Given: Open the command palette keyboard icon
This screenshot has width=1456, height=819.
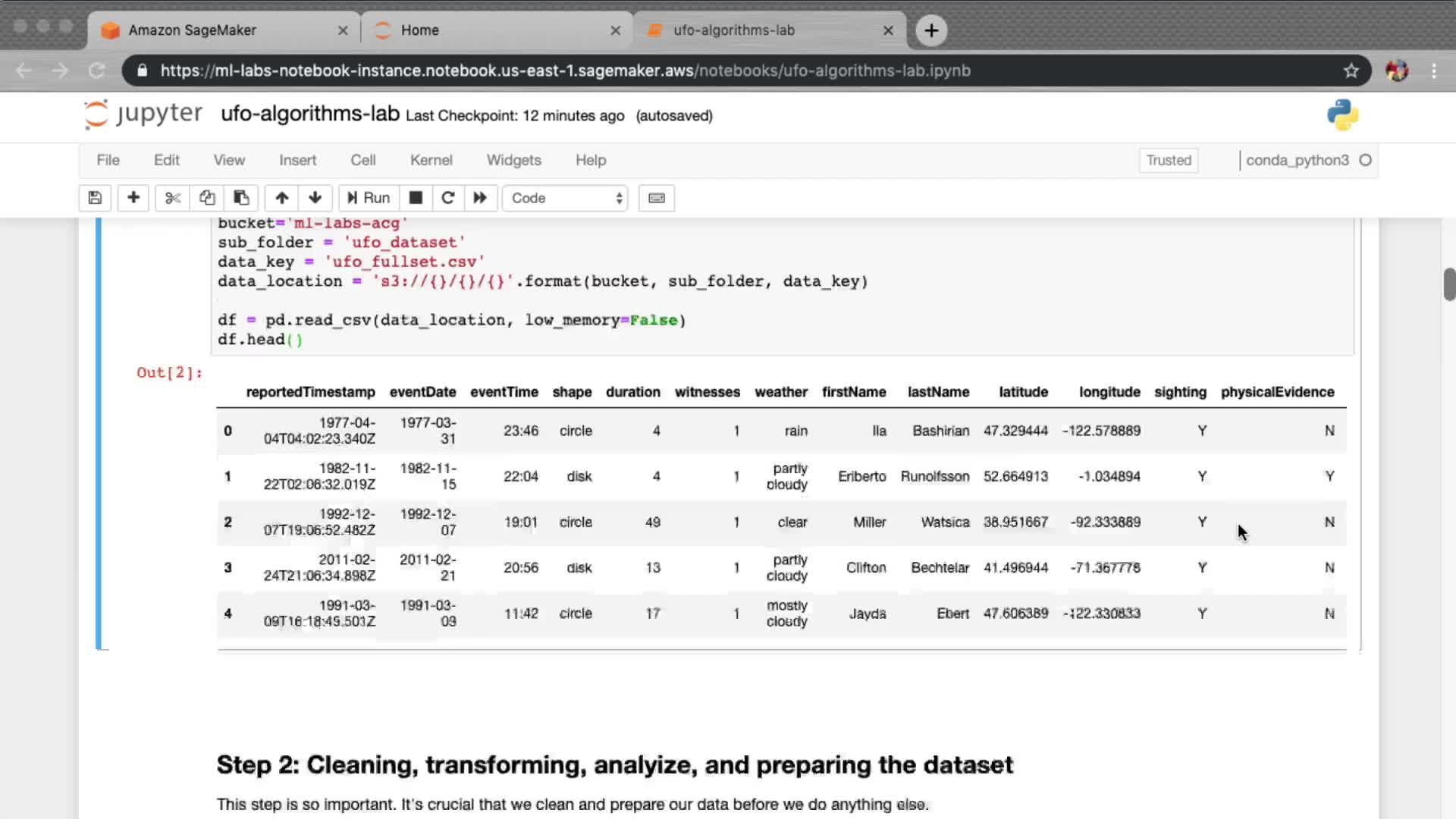Looking at the screenshot, I should pos(657,198).
